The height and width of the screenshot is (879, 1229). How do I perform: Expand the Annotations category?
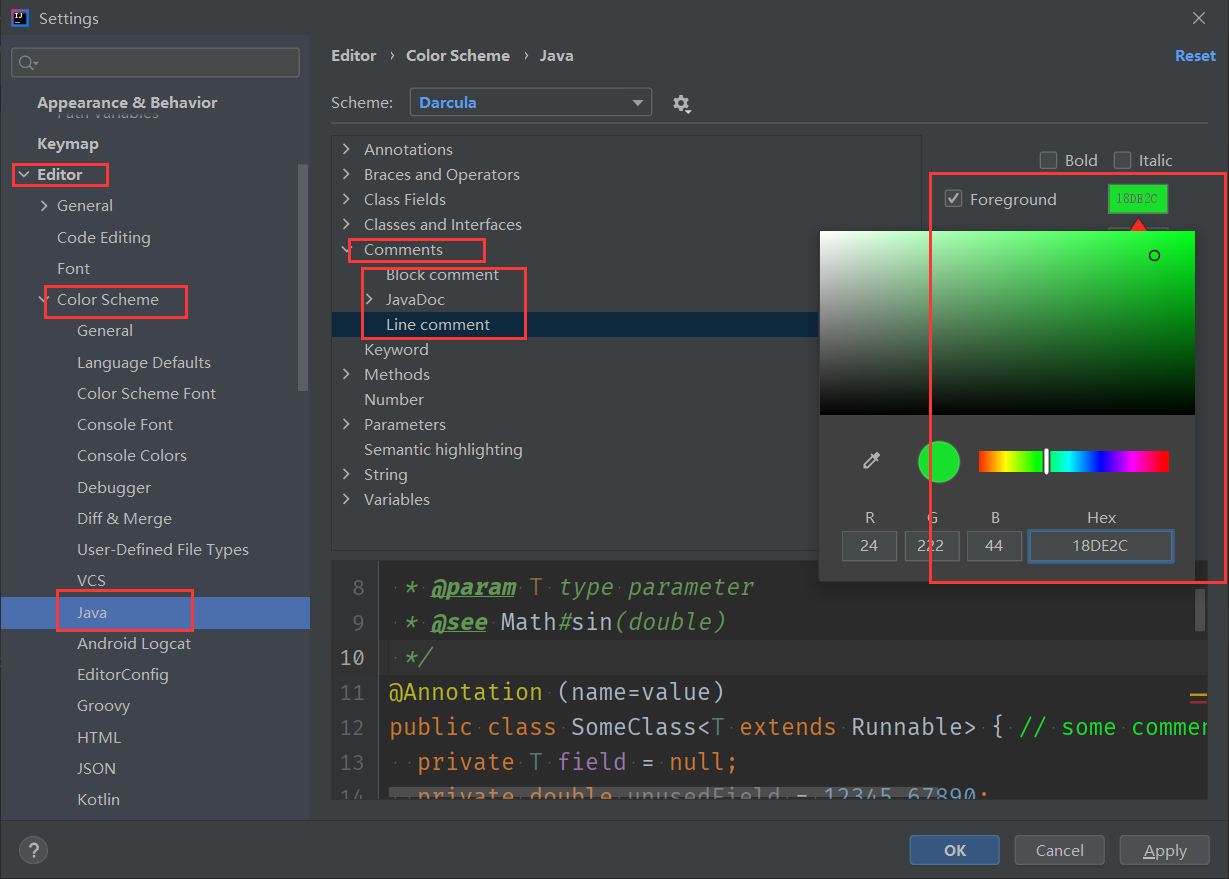click(x=346, y=149)
